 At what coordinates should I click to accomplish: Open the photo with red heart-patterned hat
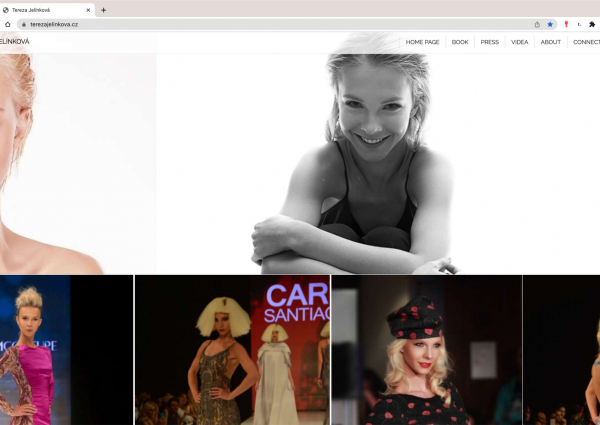coord(425,350)
